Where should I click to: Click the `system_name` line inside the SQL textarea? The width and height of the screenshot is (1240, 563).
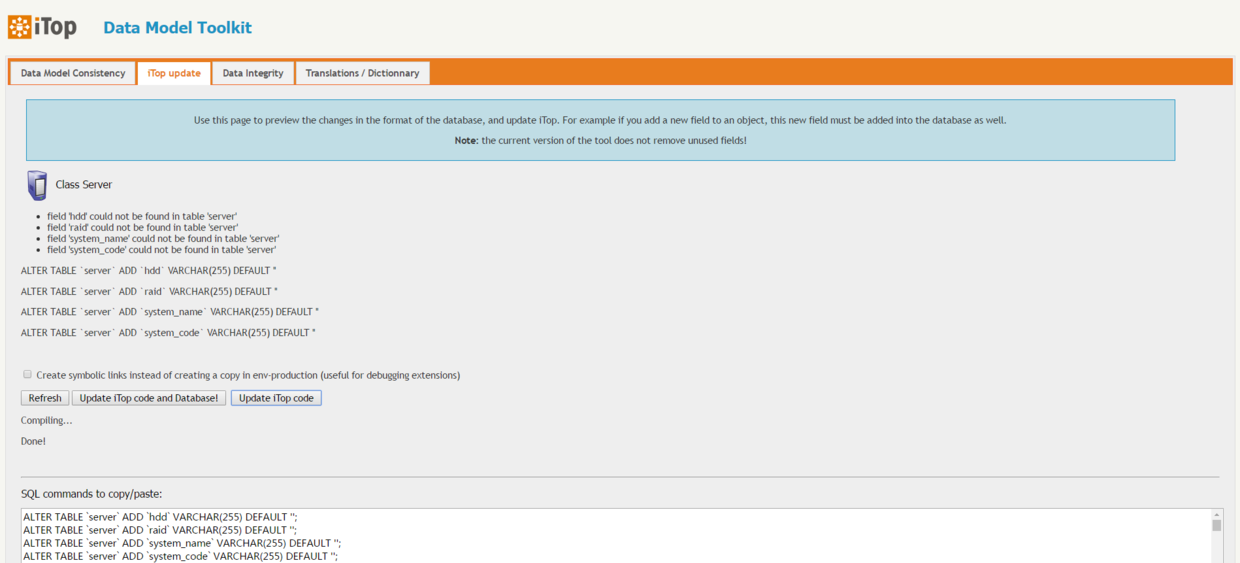click(182, 543)
